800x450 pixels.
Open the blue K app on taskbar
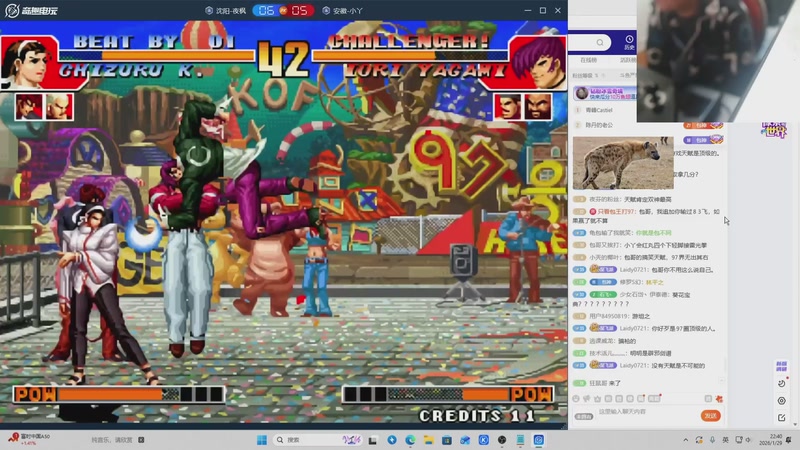pyautogui.click(x=484, y=440)
